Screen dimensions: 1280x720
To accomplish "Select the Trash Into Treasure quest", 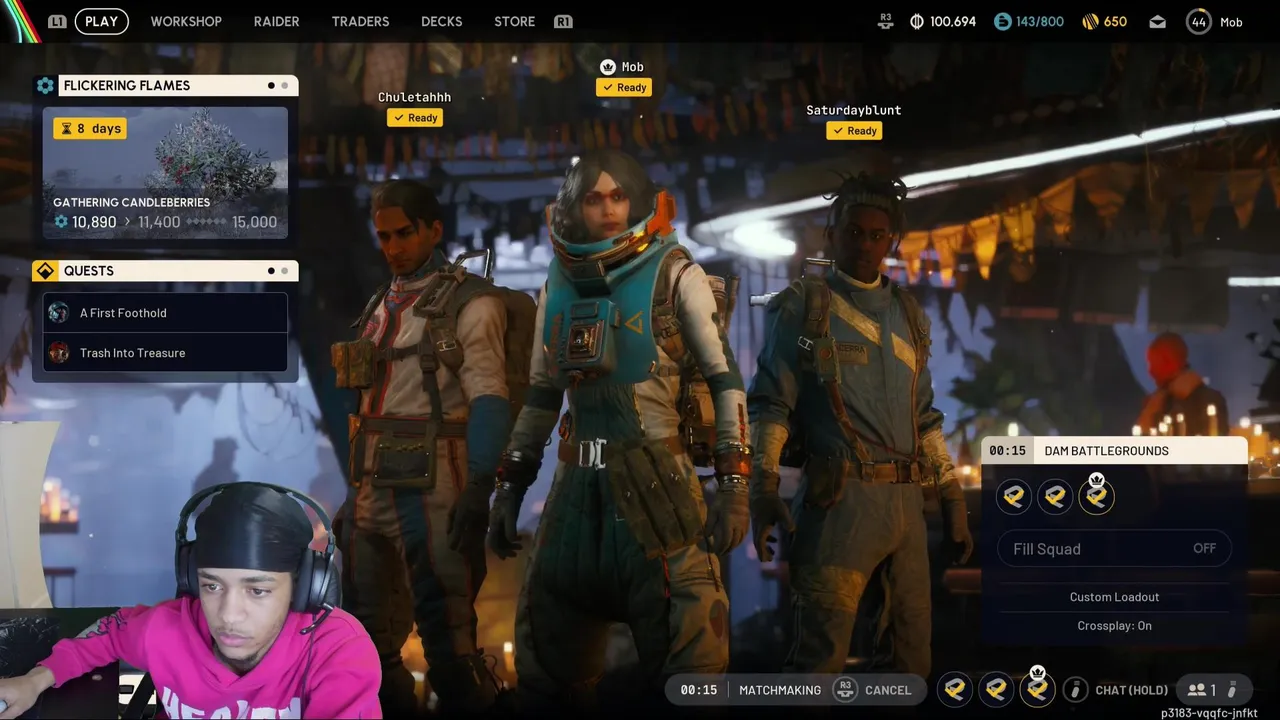I will point(165,353).
